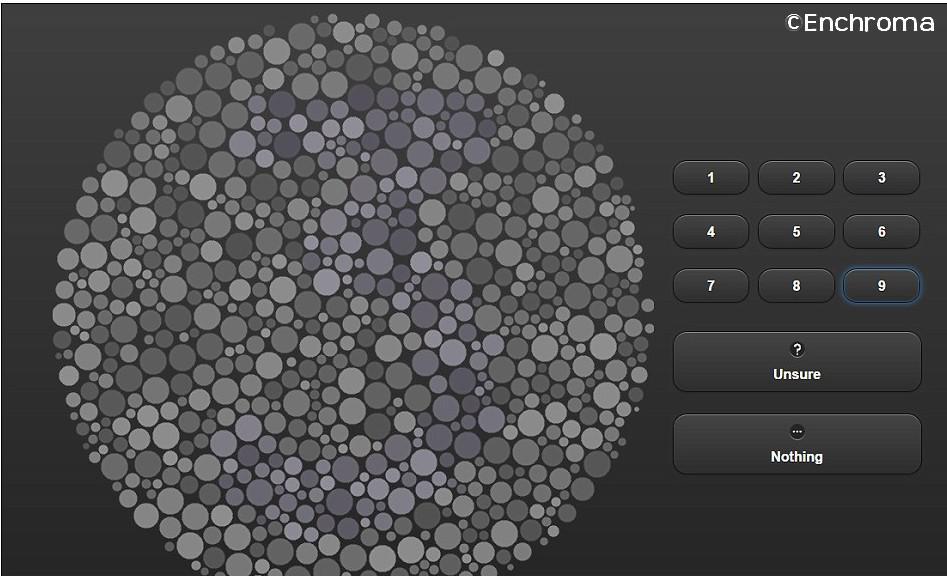Answer with the number 5

(796, 232)
